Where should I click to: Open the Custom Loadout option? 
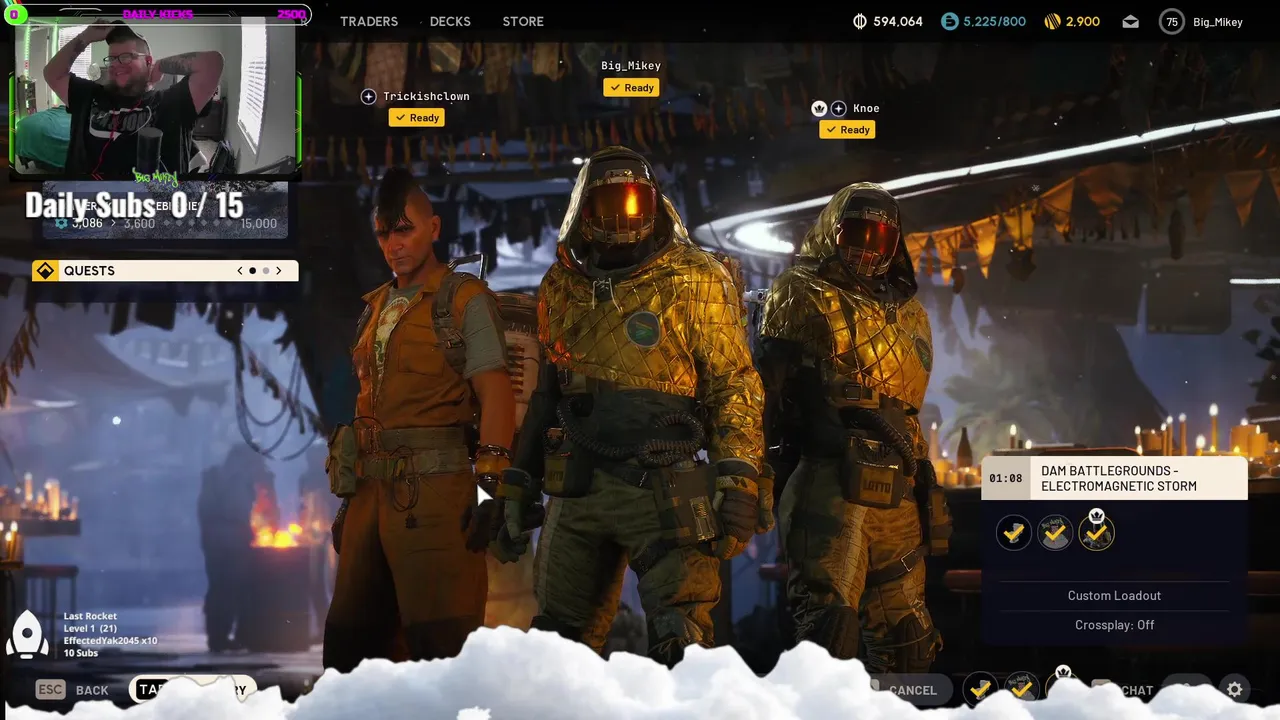pyautogui.click(x=1114, y=595)
